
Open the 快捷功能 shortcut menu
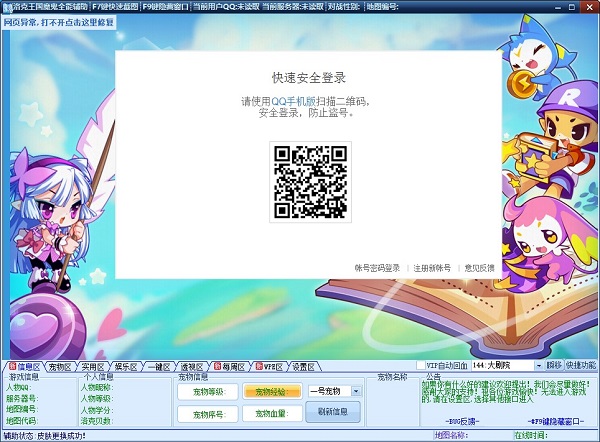581,365
